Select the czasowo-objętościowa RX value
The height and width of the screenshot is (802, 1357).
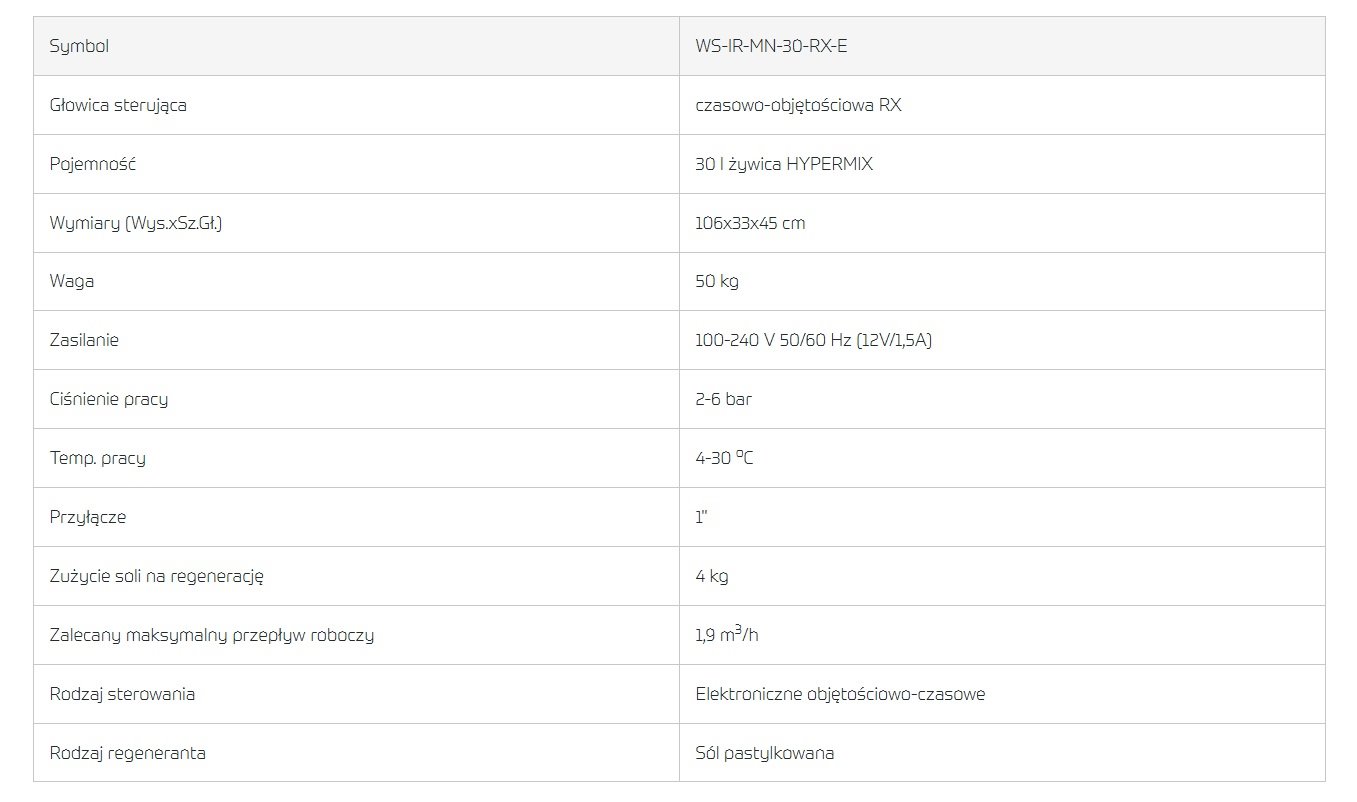[798, 105]
